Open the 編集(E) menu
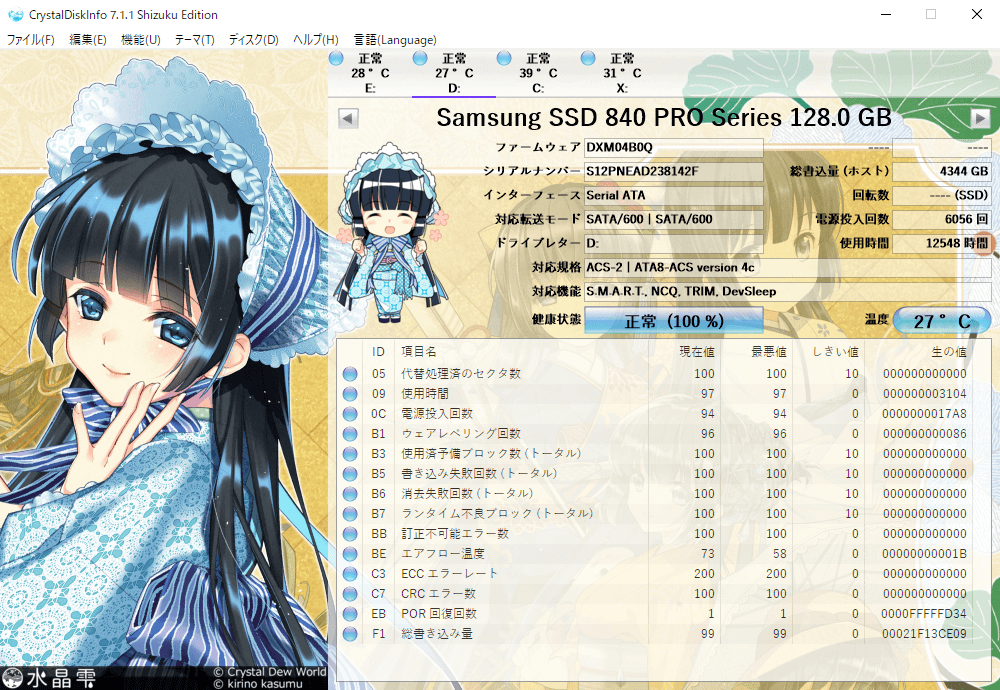Viewport: 1000px width, 690px height. (x=87, y=40)
